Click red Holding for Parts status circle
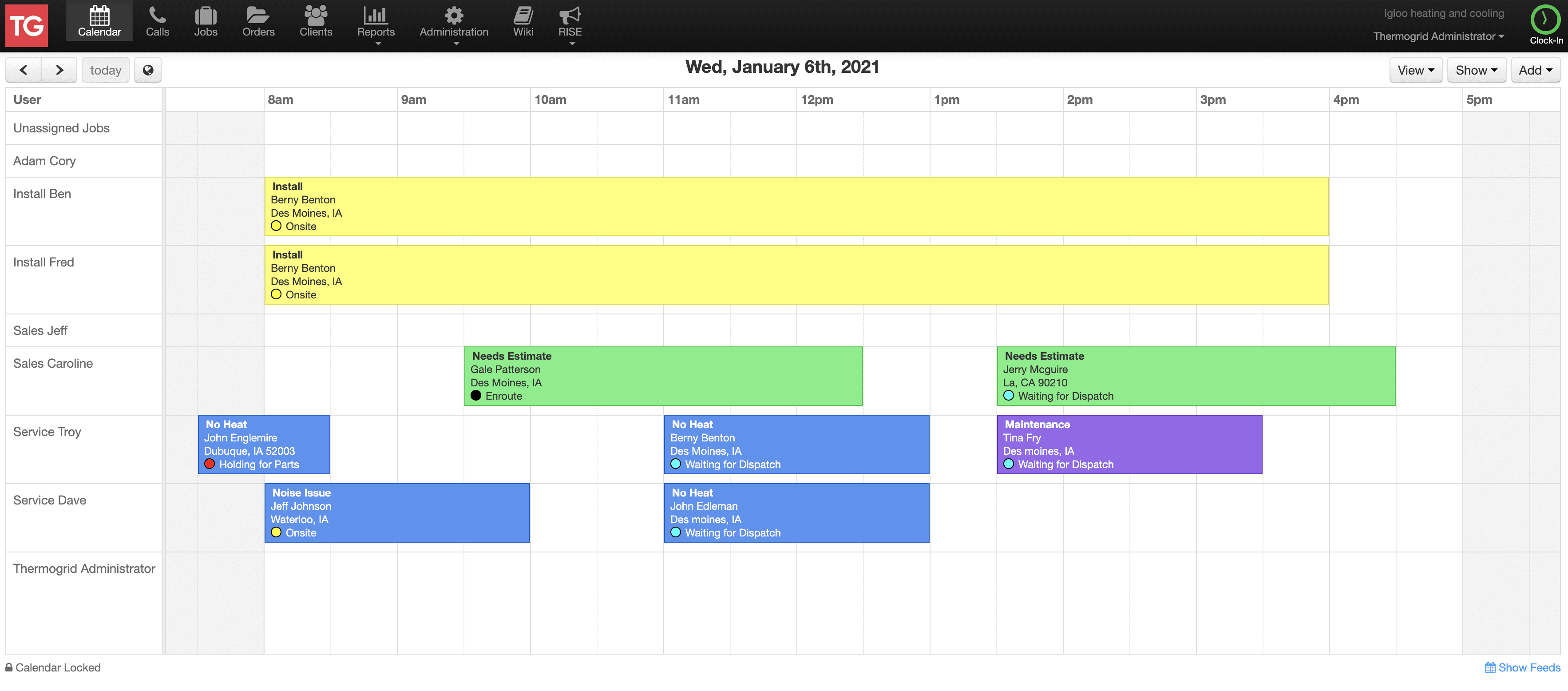The image size is (1568, 691). coord(210,464)
